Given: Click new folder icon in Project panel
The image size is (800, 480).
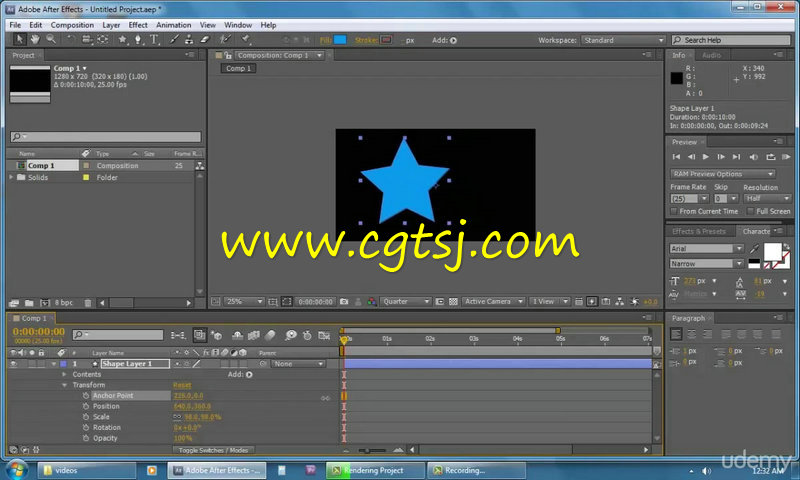Looking at the screenshot, I should [x=29, y=302].
